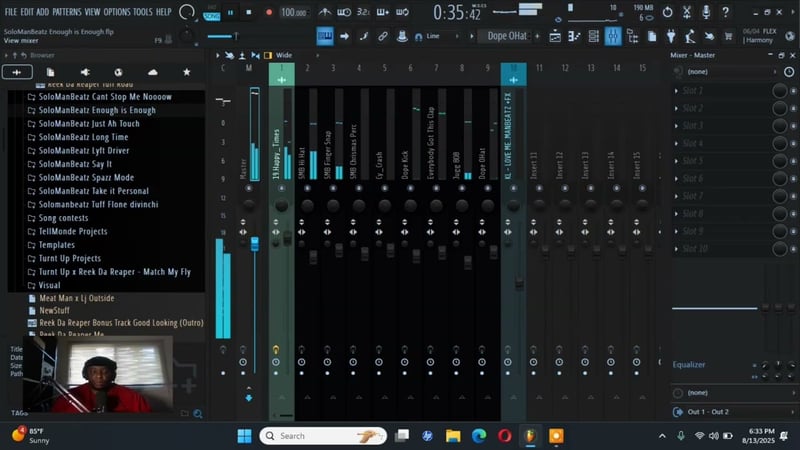Toggle effect Slot 5 enable knob

click(779, 161)
